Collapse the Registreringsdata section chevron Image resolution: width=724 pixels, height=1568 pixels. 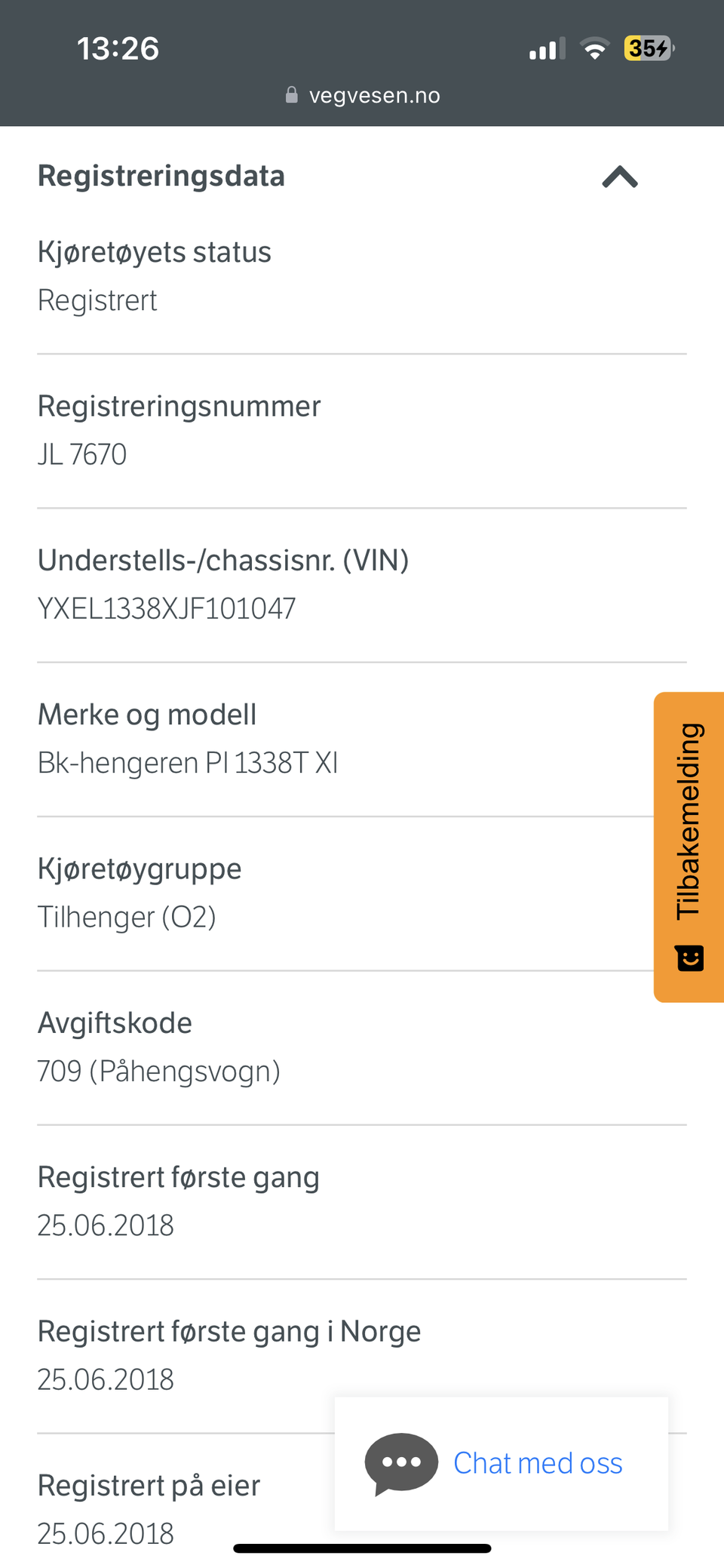tap(620, 177)
